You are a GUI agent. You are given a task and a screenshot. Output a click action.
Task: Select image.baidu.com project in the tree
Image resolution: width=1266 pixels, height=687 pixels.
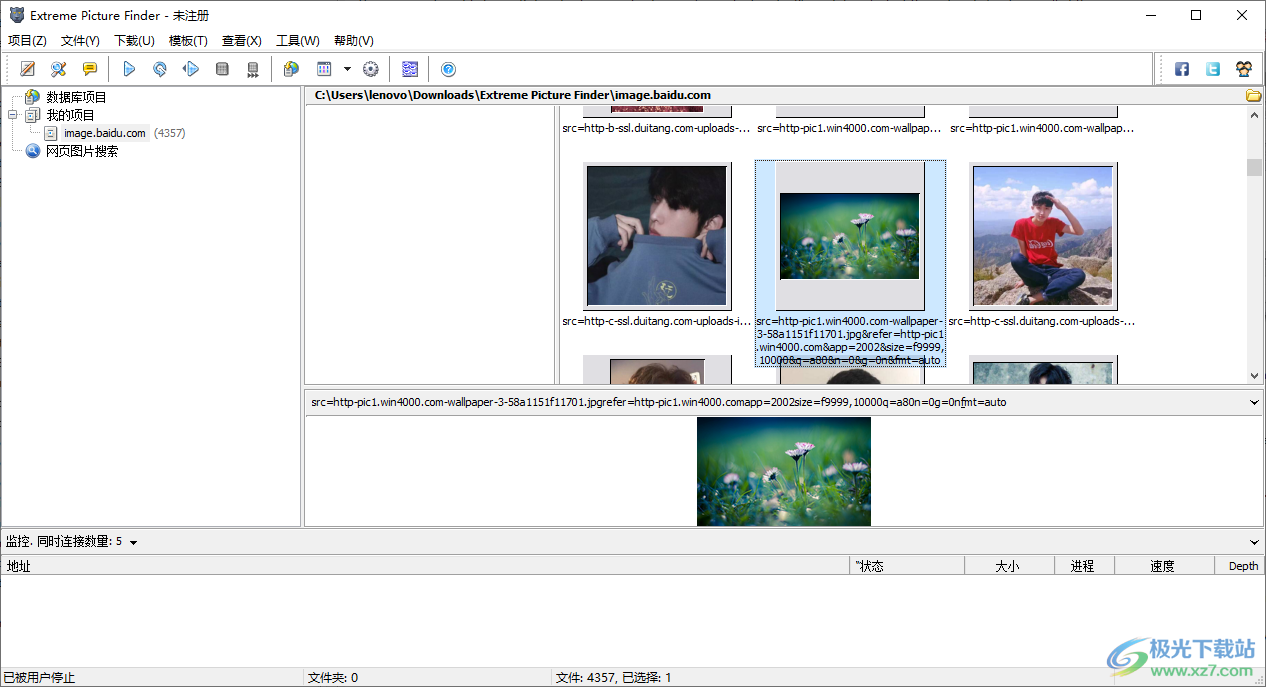[105, 133]
